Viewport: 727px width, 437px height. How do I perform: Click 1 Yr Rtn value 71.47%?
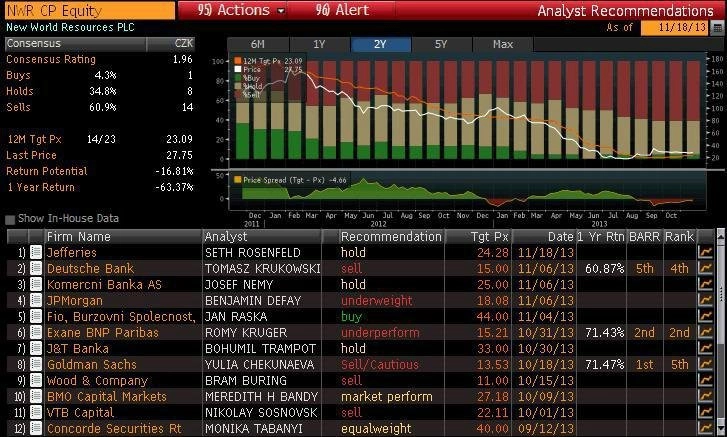[x=605, y=365]
